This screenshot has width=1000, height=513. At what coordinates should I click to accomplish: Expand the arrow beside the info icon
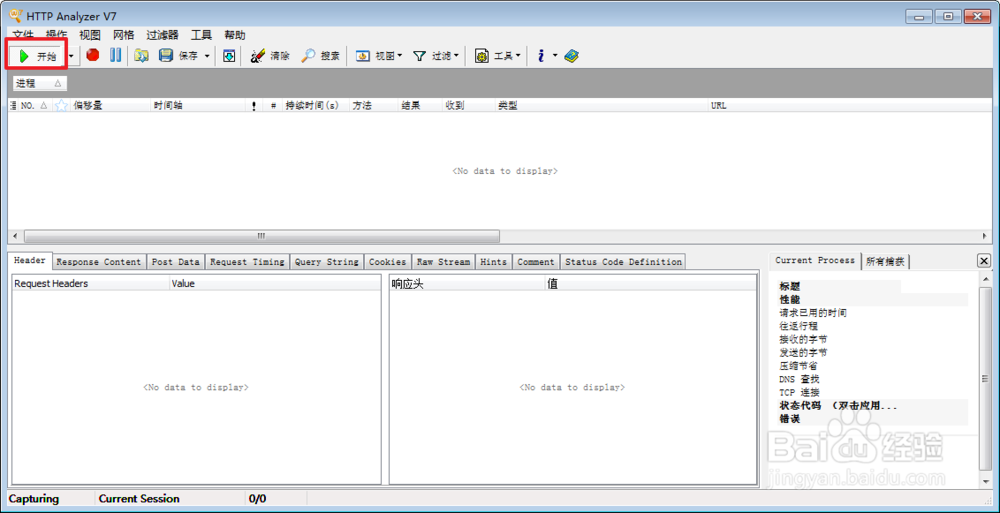click(x=554, y=56)
